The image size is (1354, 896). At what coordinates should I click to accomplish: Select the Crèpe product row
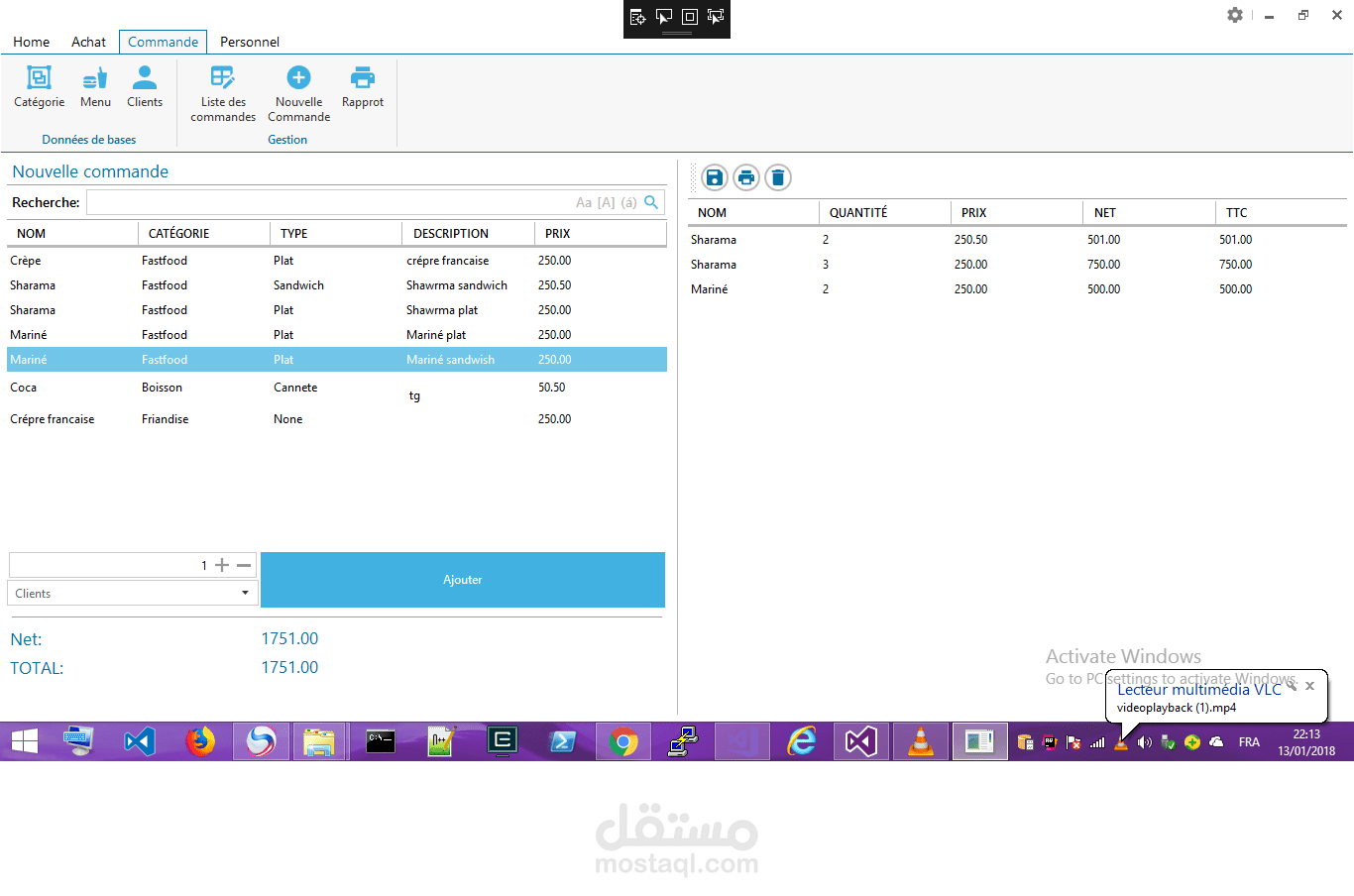[x=337, y=261]
